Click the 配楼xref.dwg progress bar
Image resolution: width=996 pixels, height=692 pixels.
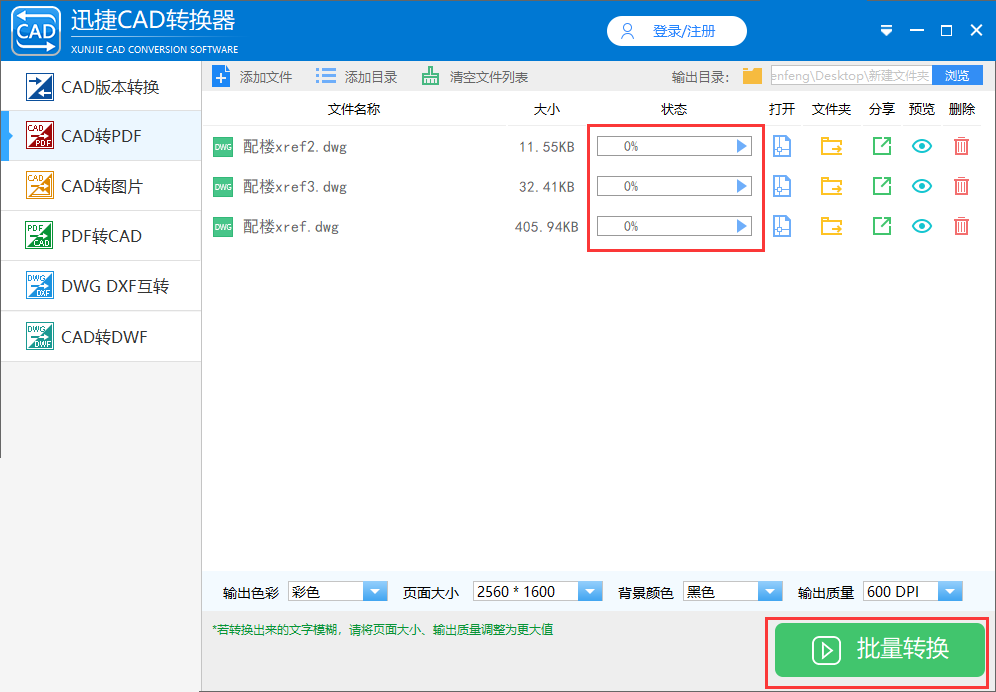point(674,226)
